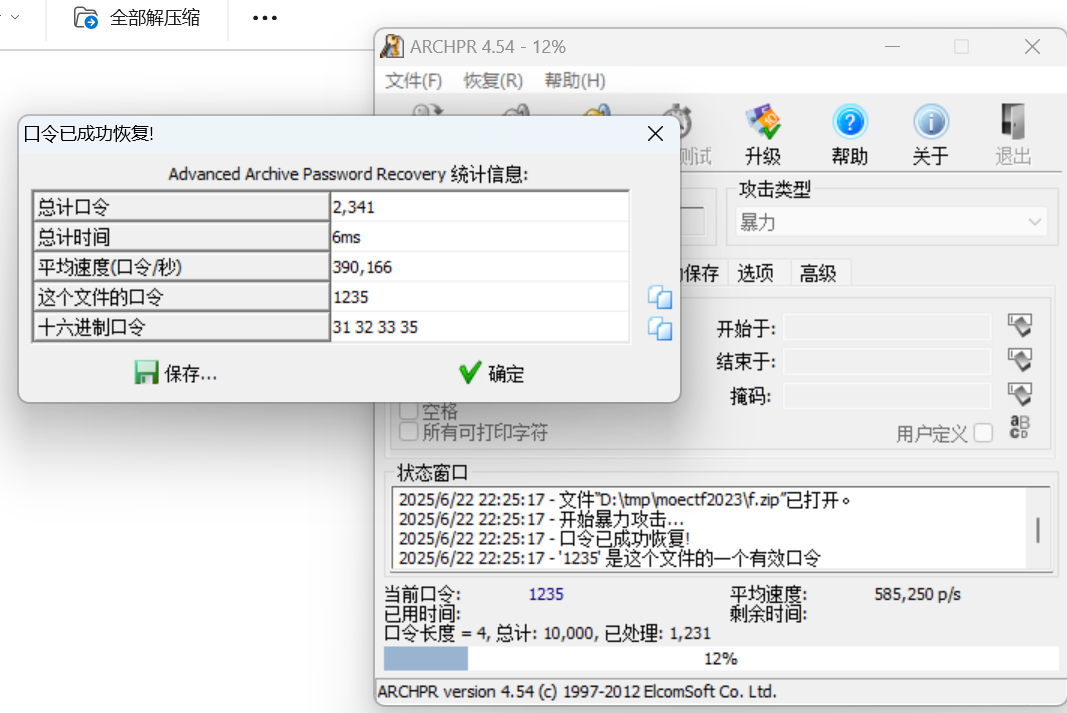Click the log line mentioning f.zip 已打开
Screen dimensions: 1067x713
click(624, 500)
